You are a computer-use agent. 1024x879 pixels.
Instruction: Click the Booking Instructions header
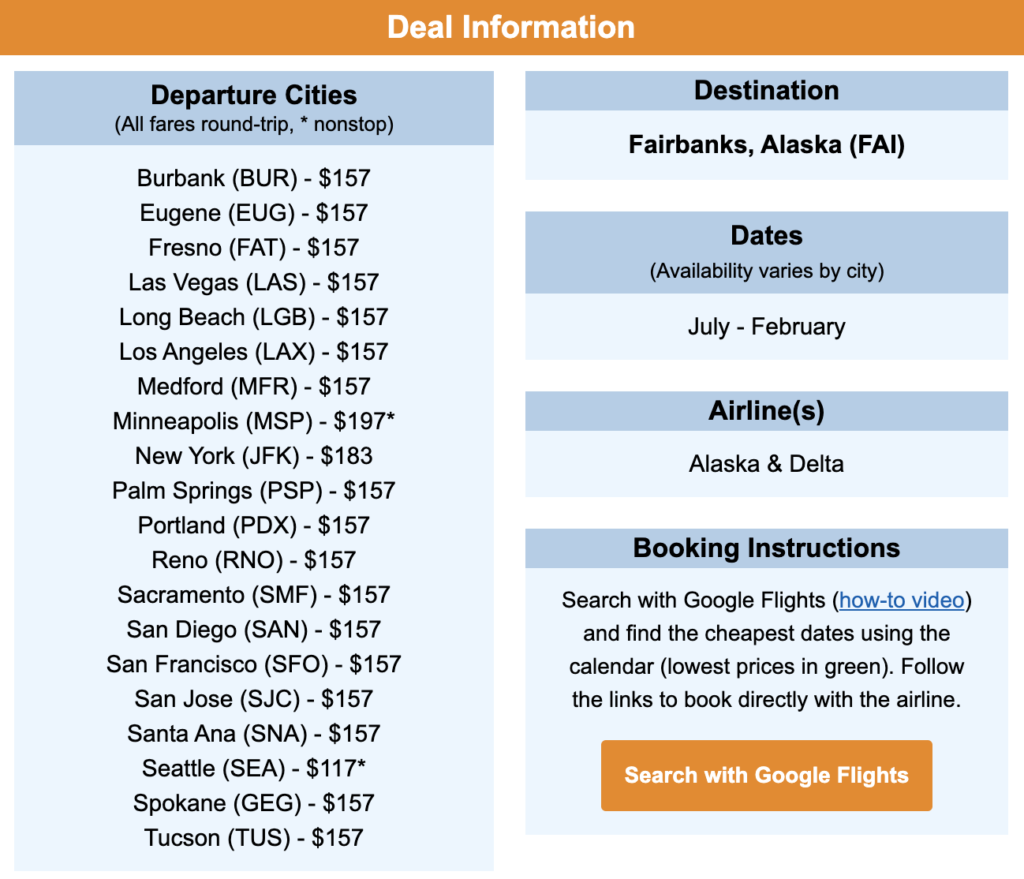click(766, 547)
